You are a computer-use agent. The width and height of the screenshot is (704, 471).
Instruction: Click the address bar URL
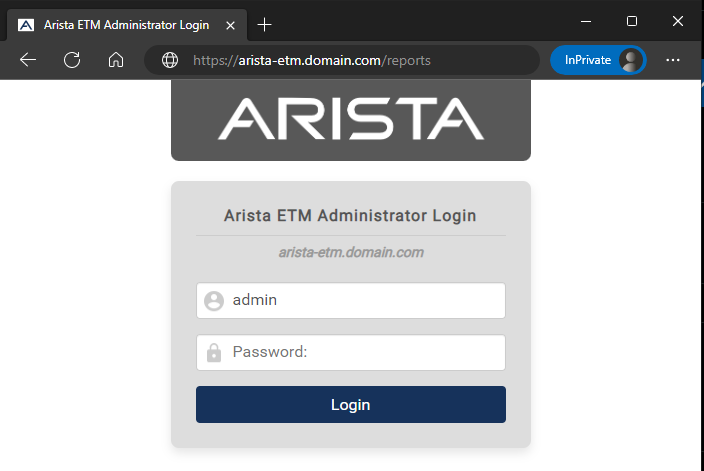312,60
